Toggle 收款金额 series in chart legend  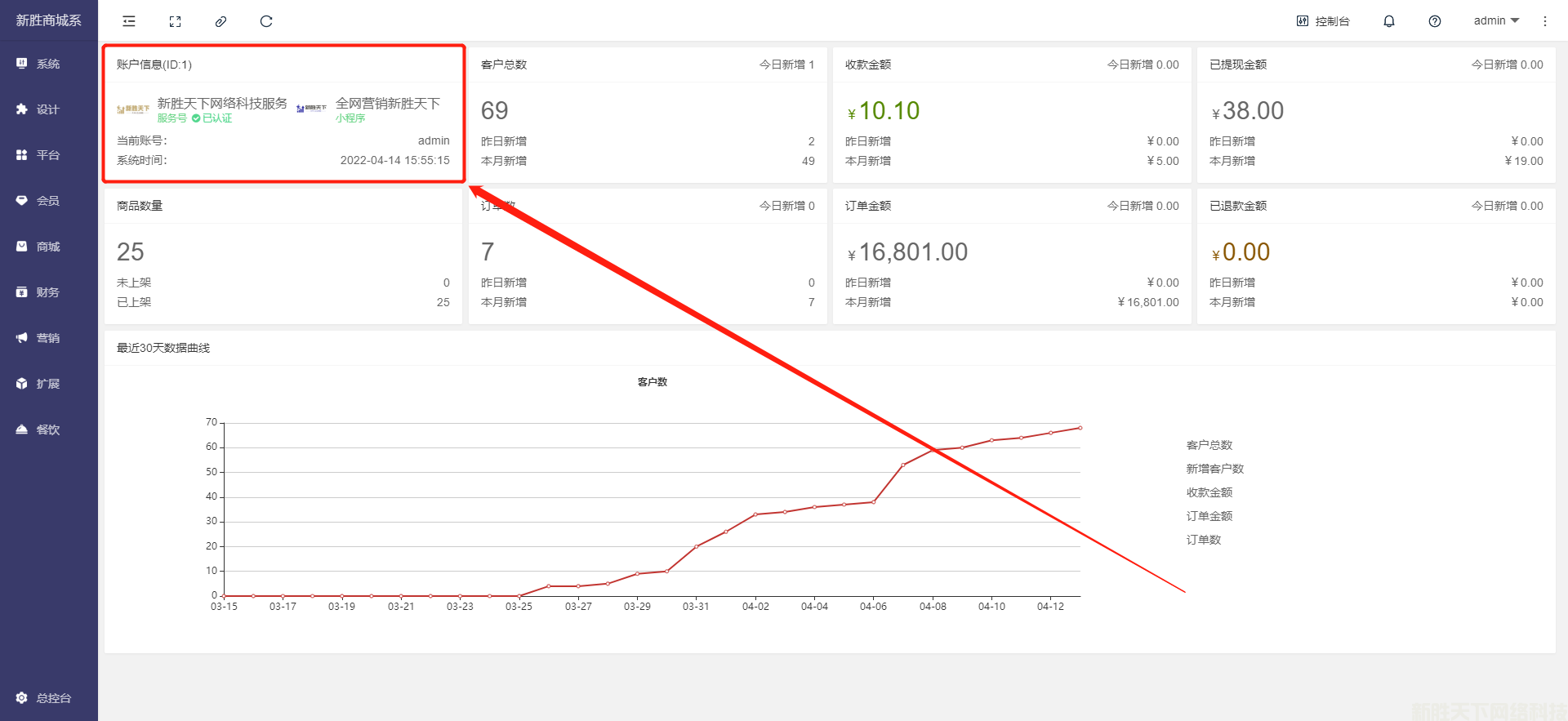(1209, 492)
